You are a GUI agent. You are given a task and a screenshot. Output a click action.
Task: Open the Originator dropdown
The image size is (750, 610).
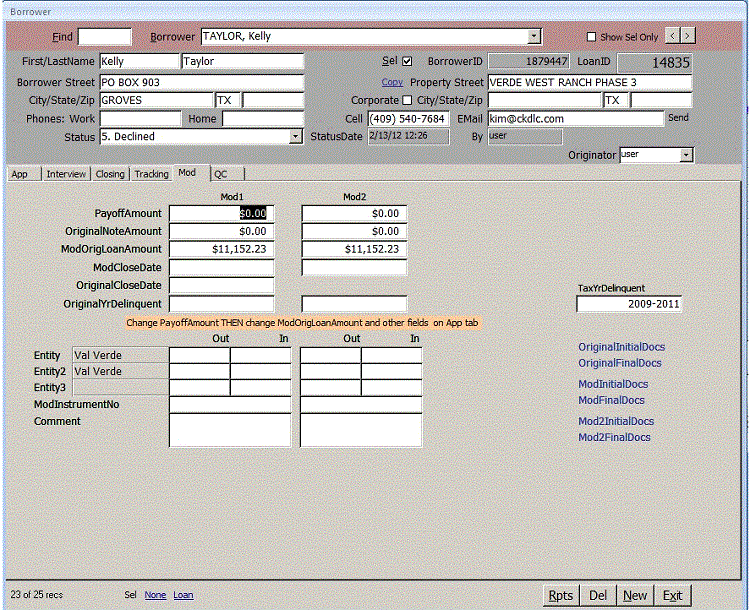(686, 155)
